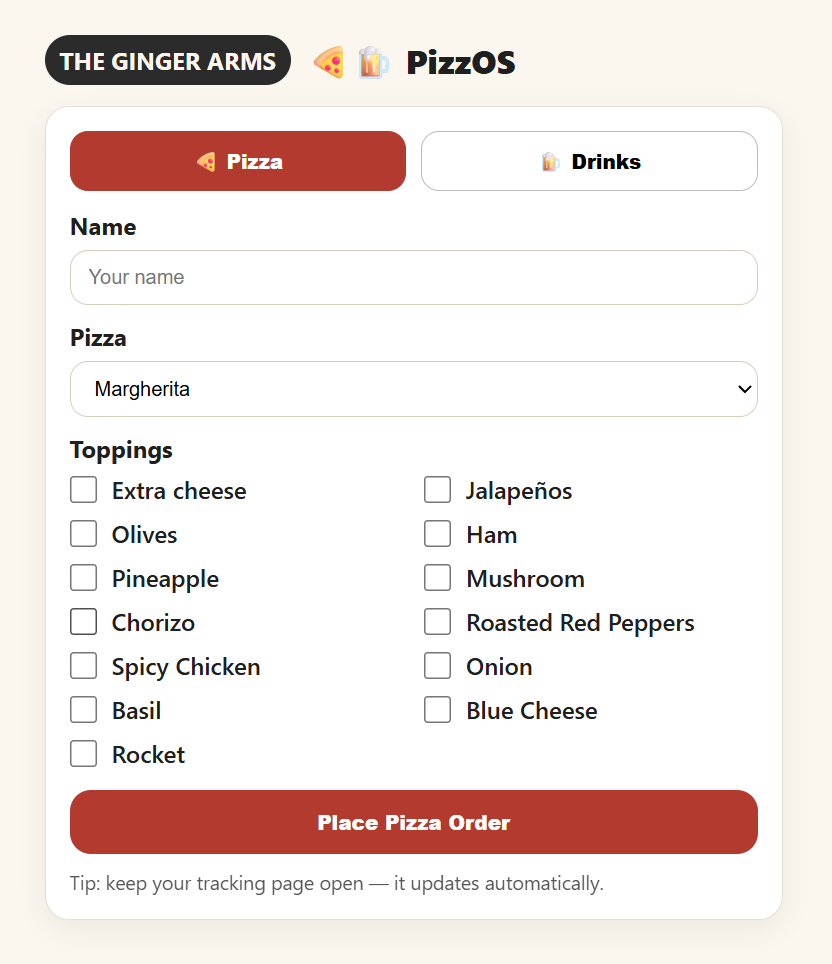Click the Your name input field
The image size is (832, 964).
[413, 277]
